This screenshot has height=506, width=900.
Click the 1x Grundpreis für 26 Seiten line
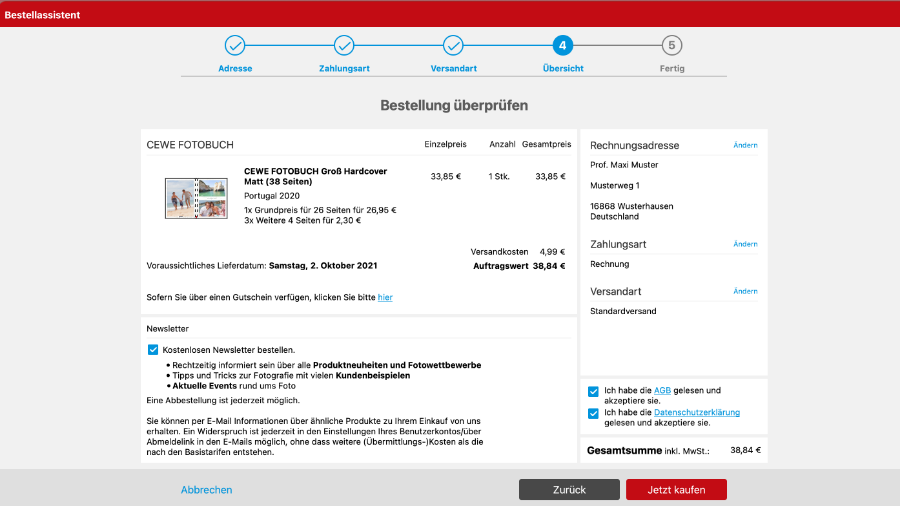pyautogui.click(x=320, y=210)
